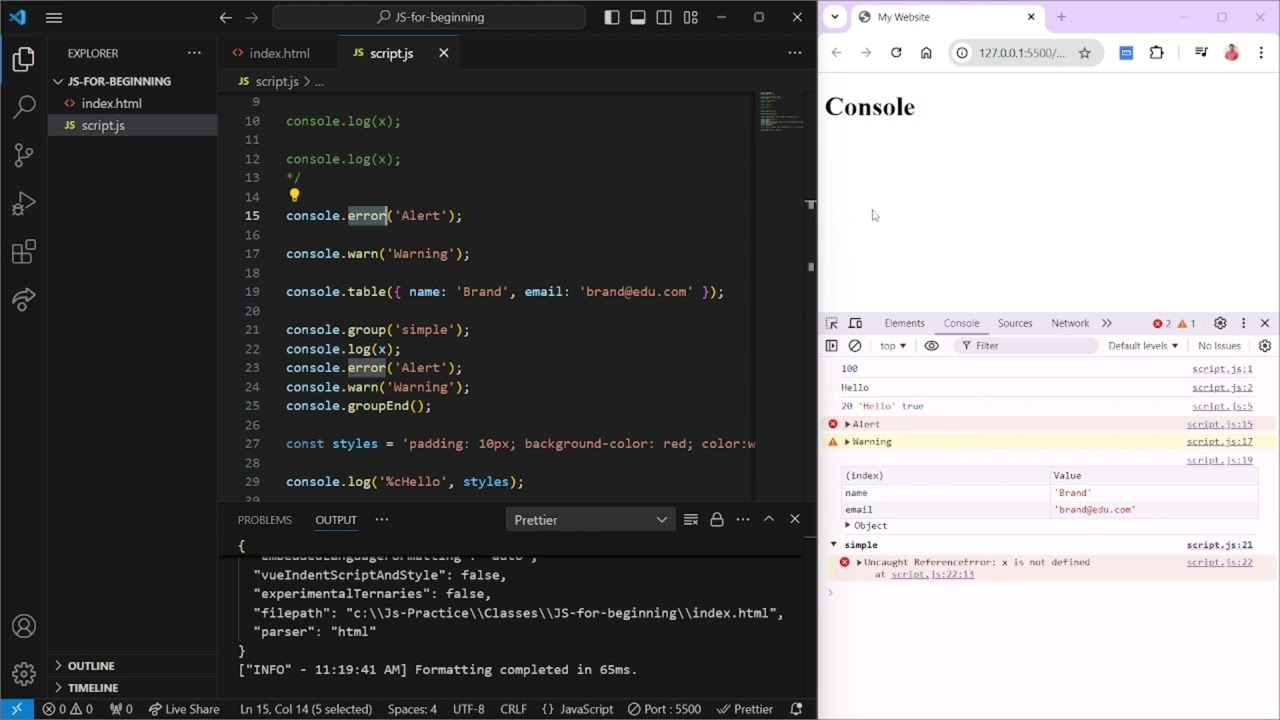Click the lightbulb code action icon
Screen dimensions: 1280x720
294,196
